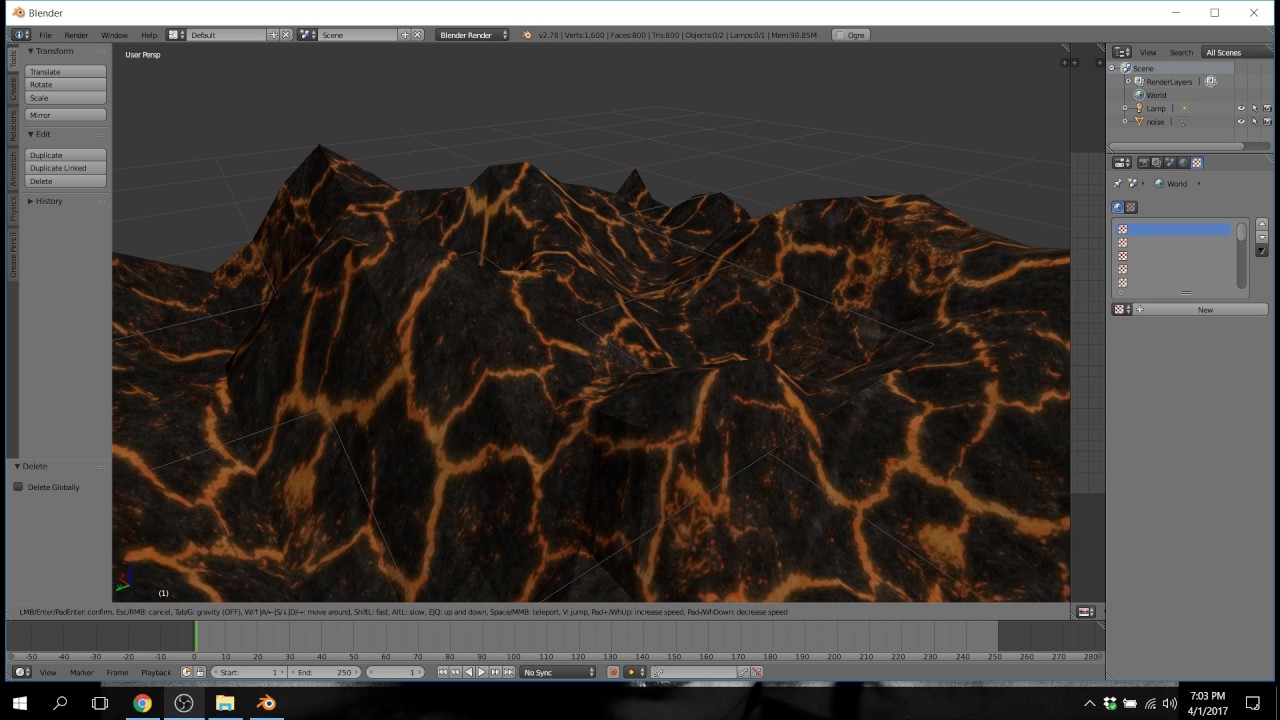Image resolution: width=1280 pixels, height=720 pixels.
Task: Click the Rotate button
Action: [x=66, y=85]
